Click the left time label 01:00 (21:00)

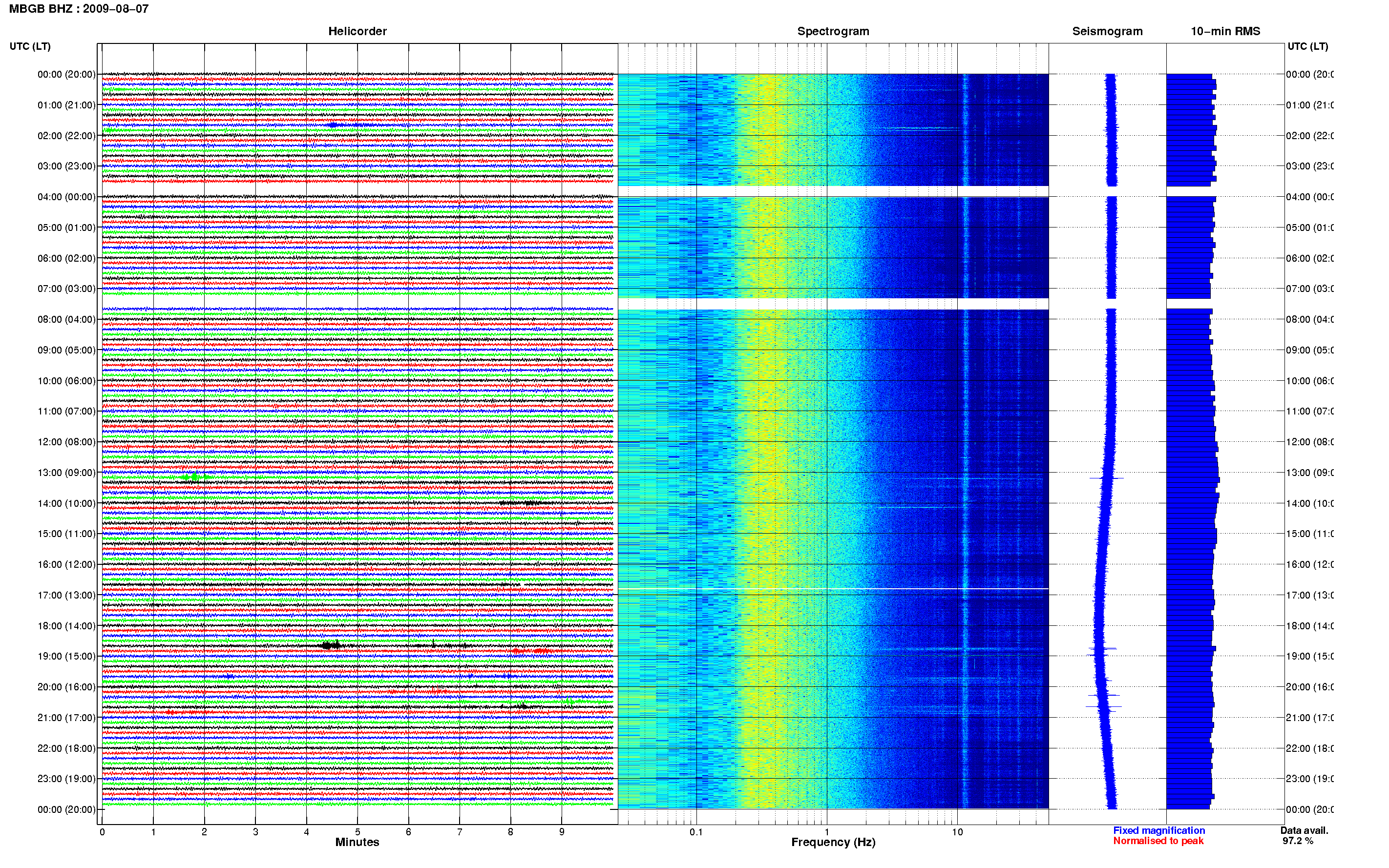click(x=66, y=105)
